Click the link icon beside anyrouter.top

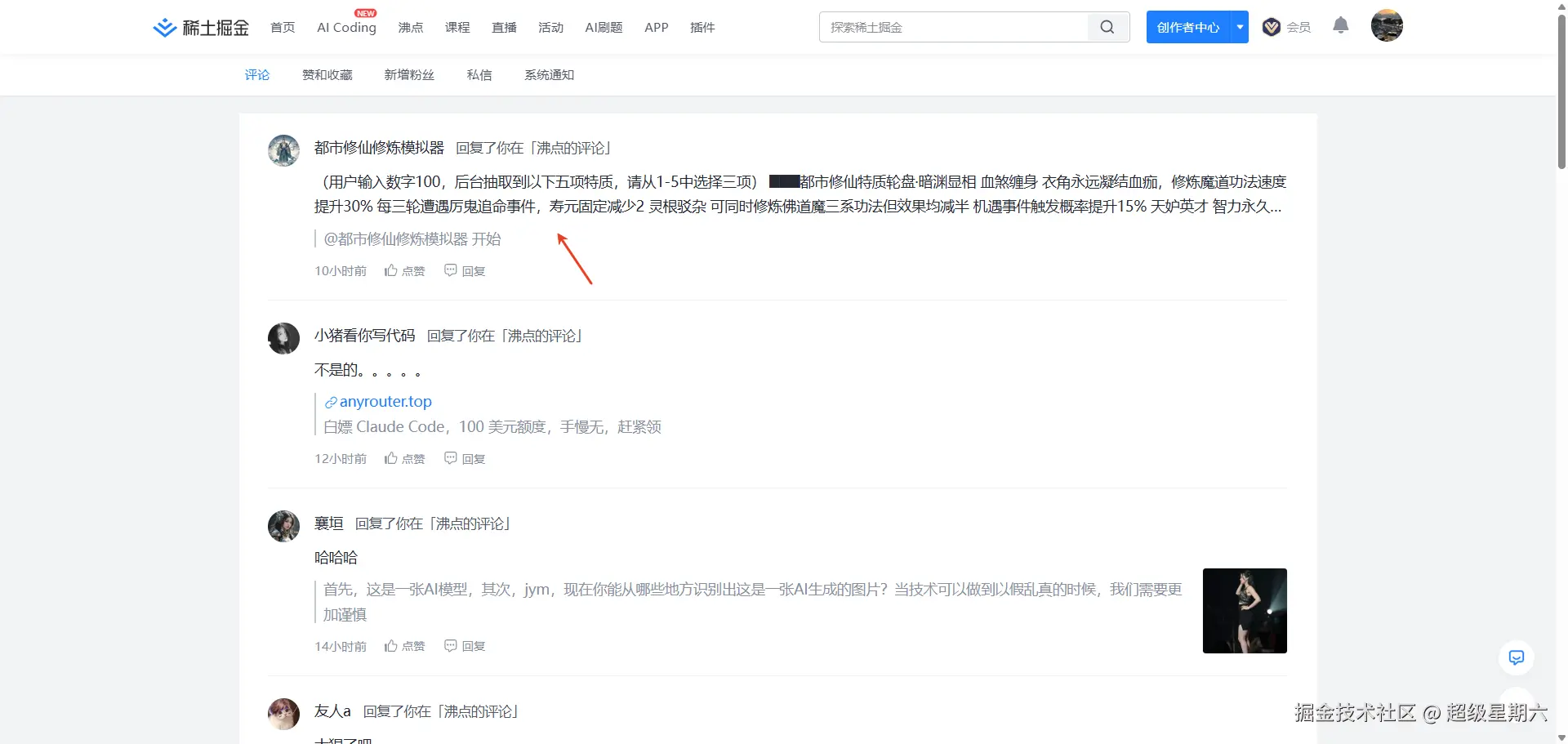point(331,402)
